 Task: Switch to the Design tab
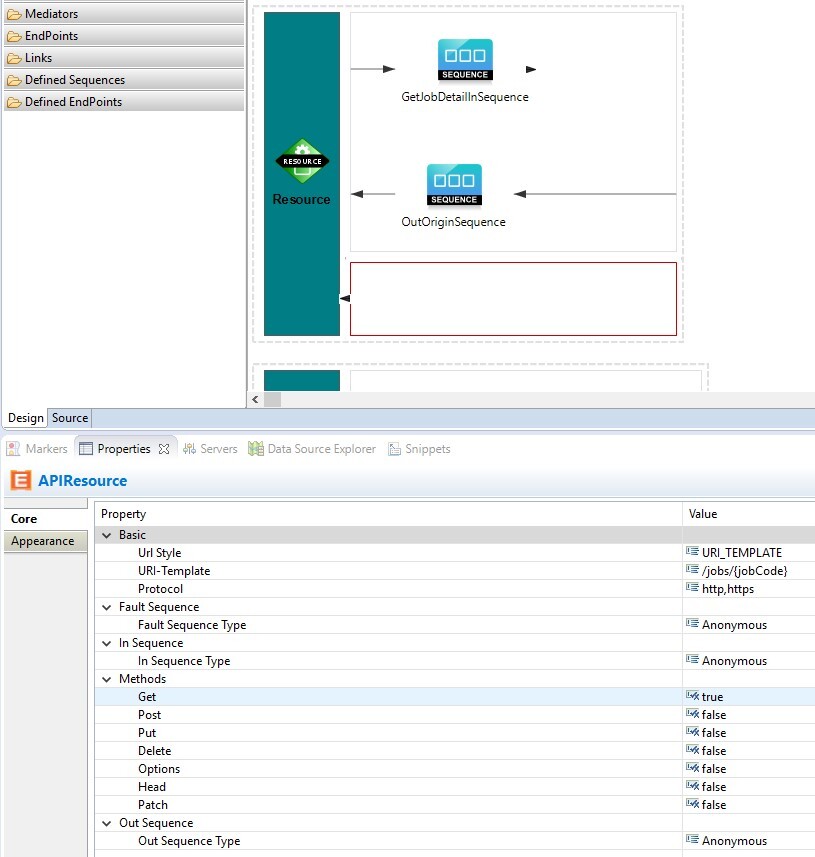[26, 418]
